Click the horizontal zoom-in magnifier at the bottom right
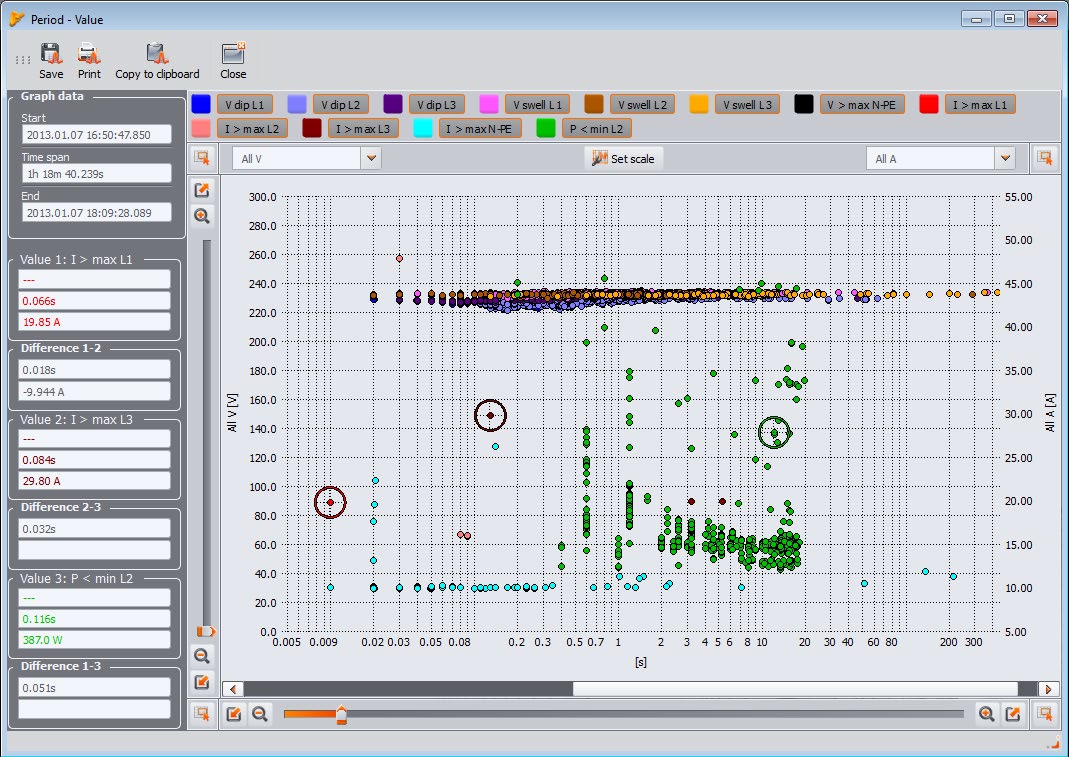Viewport: 1069px width, 757px height. point(987,713)
